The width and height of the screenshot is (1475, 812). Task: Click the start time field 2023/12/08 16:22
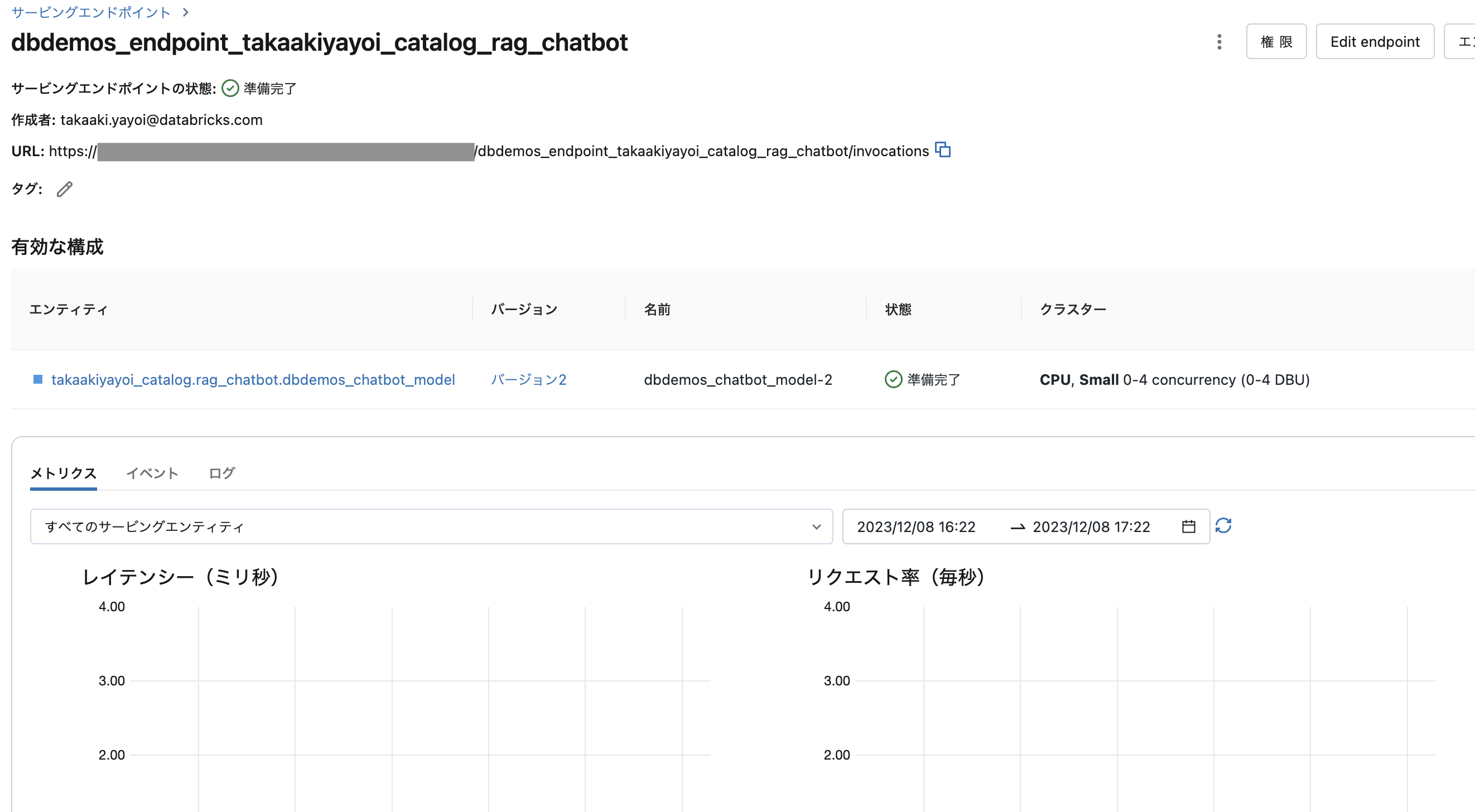tap(916, 526)
